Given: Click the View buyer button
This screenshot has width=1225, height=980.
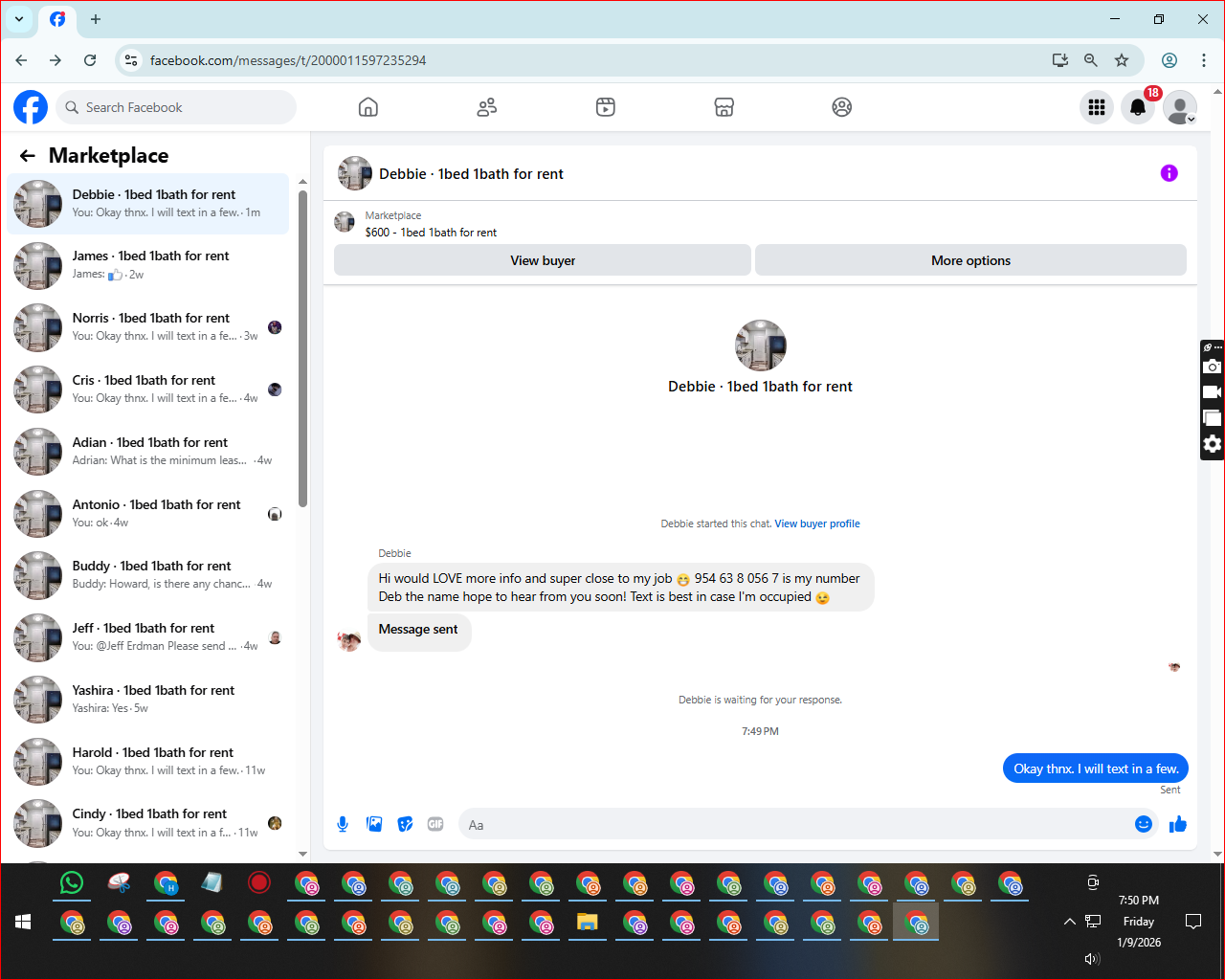Looking at the screenshot, I should coord(543,260).
